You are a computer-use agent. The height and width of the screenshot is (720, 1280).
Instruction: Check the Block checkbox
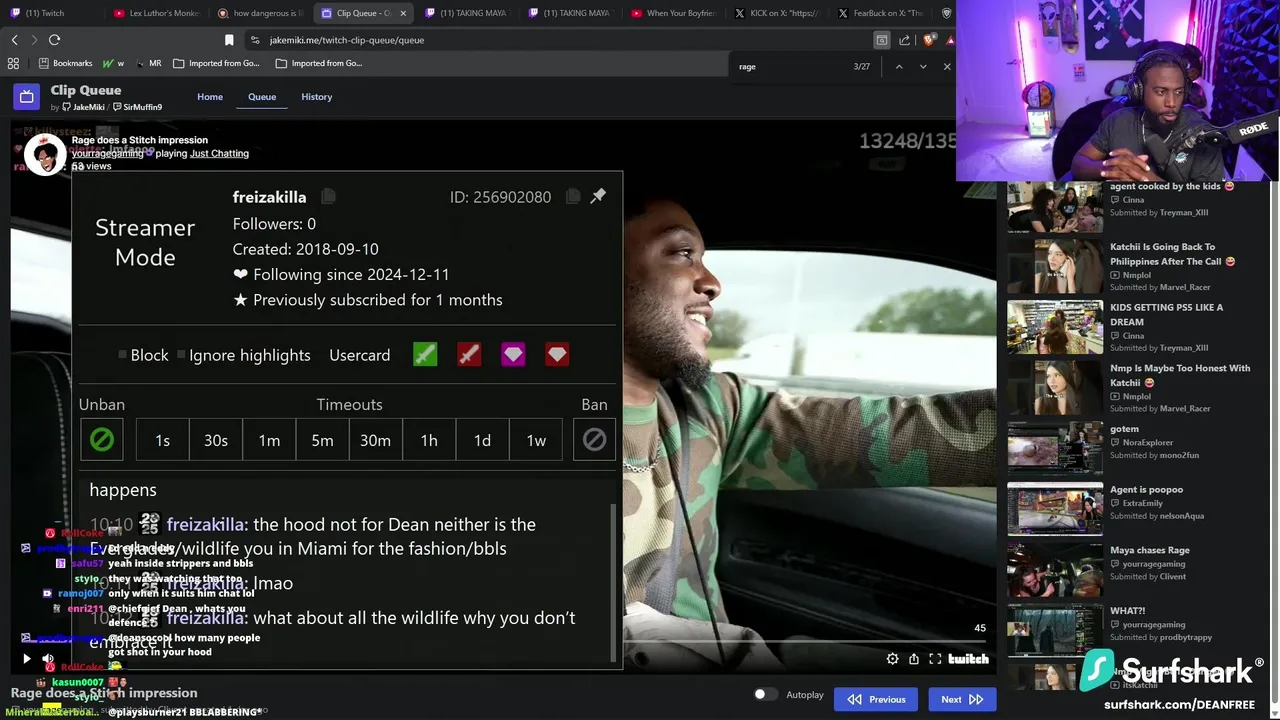coord(122,355)
